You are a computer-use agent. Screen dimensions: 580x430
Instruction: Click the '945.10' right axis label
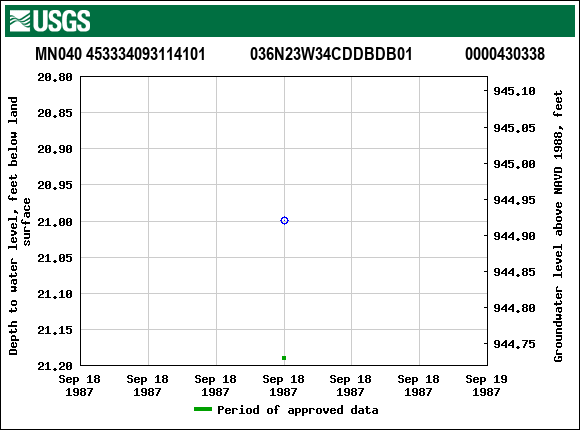click(515, 91)
